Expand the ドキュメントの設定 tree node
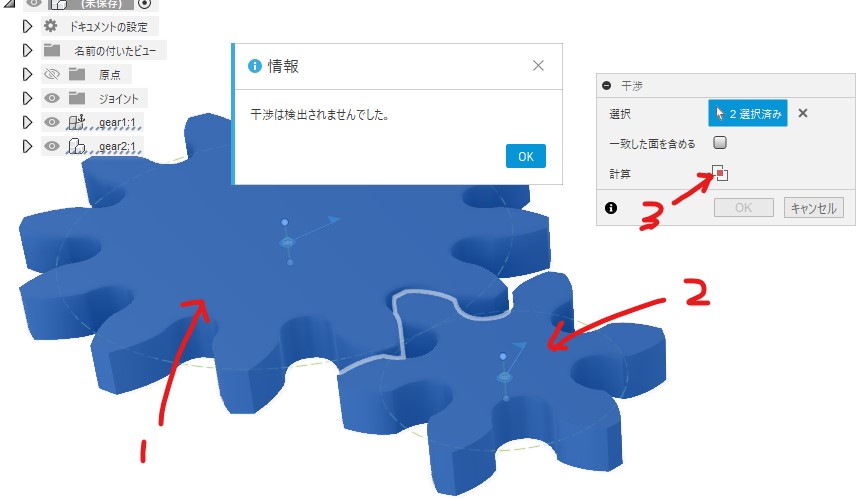 pyautogui.click(x=27, y=26)
